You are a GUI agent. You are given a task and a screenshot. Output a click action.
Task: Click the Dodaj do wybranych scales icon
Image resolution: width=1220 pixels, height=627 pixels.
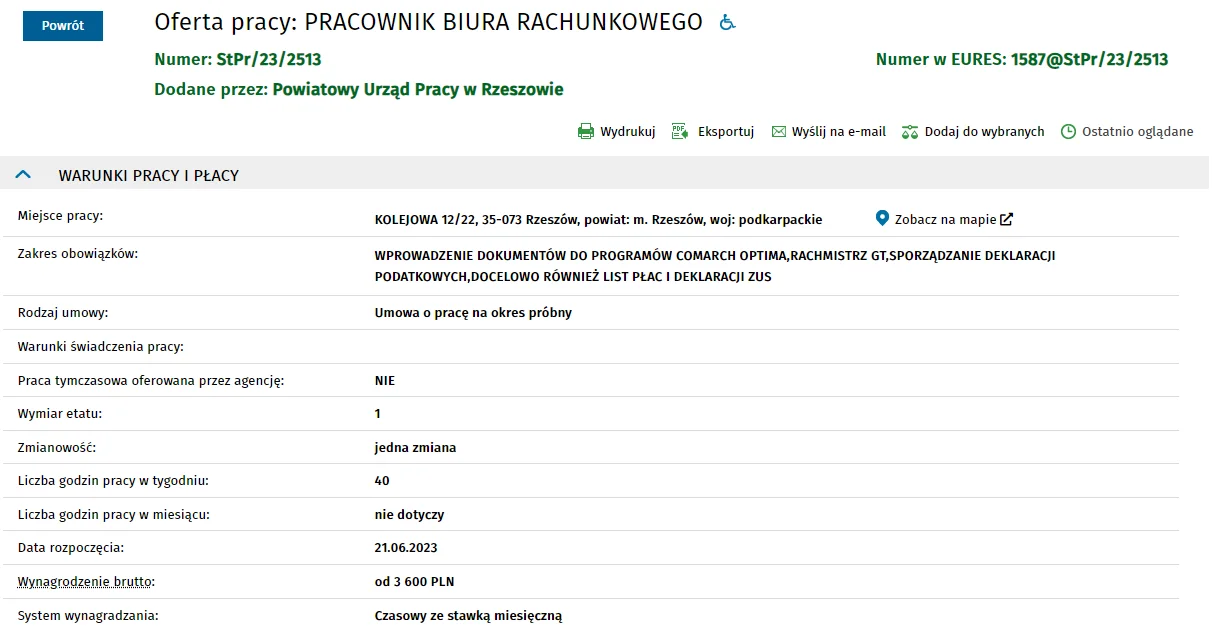[910, 132]
